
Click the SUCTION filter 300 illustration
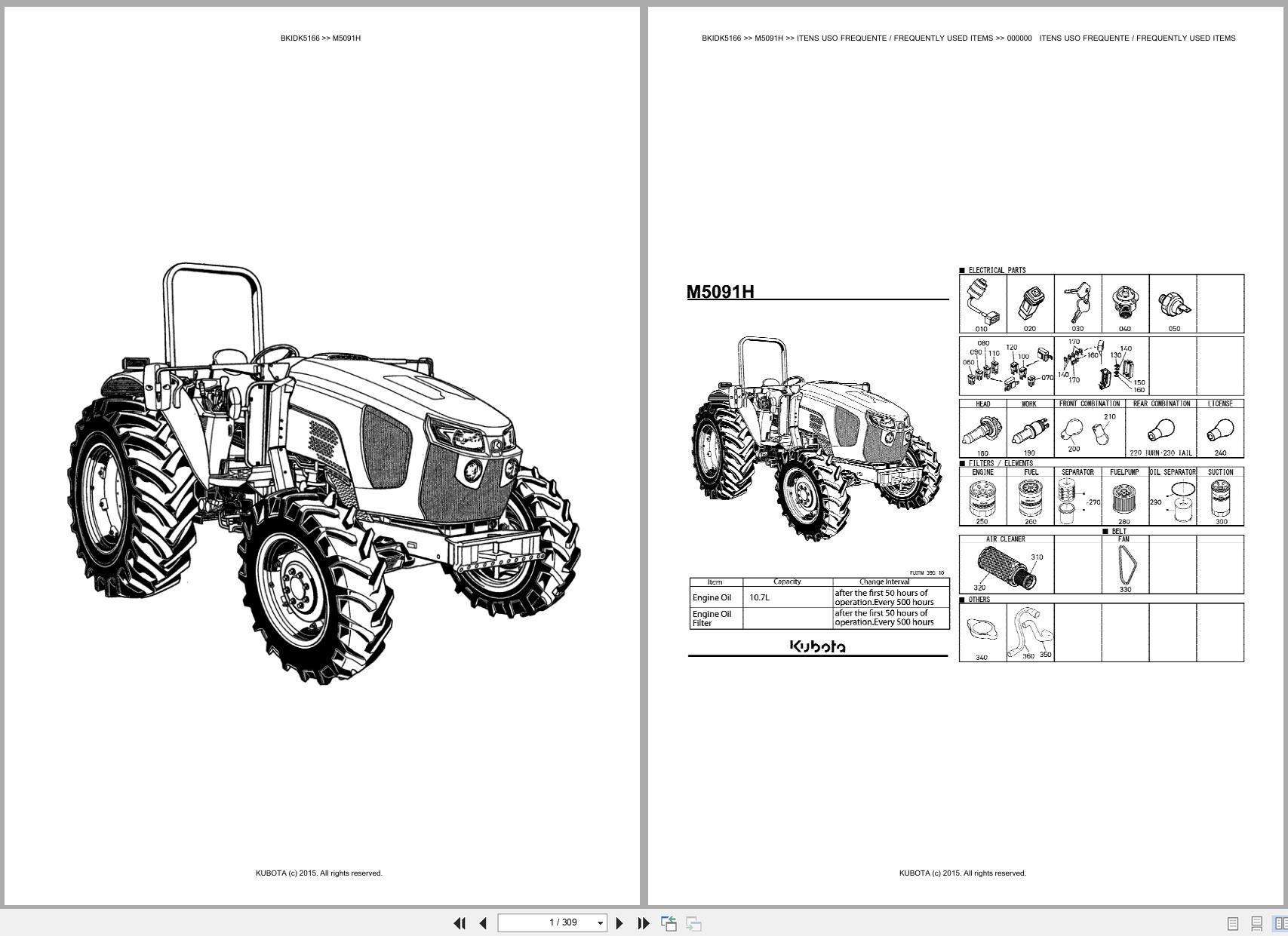(1221, 499)
